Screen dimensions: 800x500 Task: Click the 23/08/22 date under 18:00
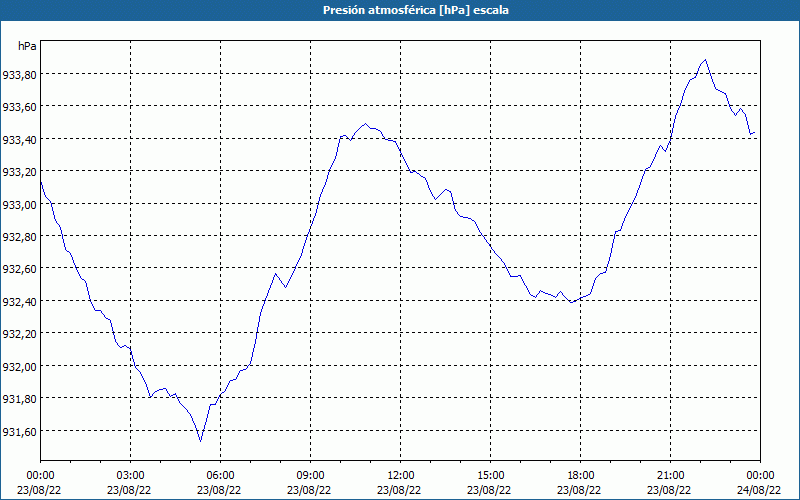point(579,490)
